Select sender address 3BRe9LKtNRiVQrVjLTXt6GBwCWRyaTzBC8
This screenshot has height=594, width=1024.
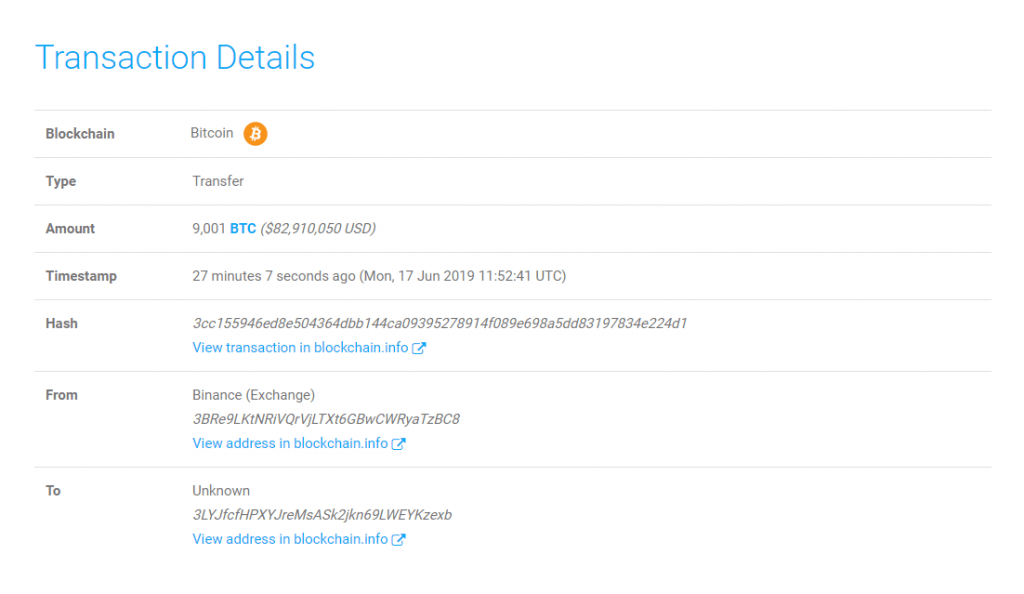(326, 419)
